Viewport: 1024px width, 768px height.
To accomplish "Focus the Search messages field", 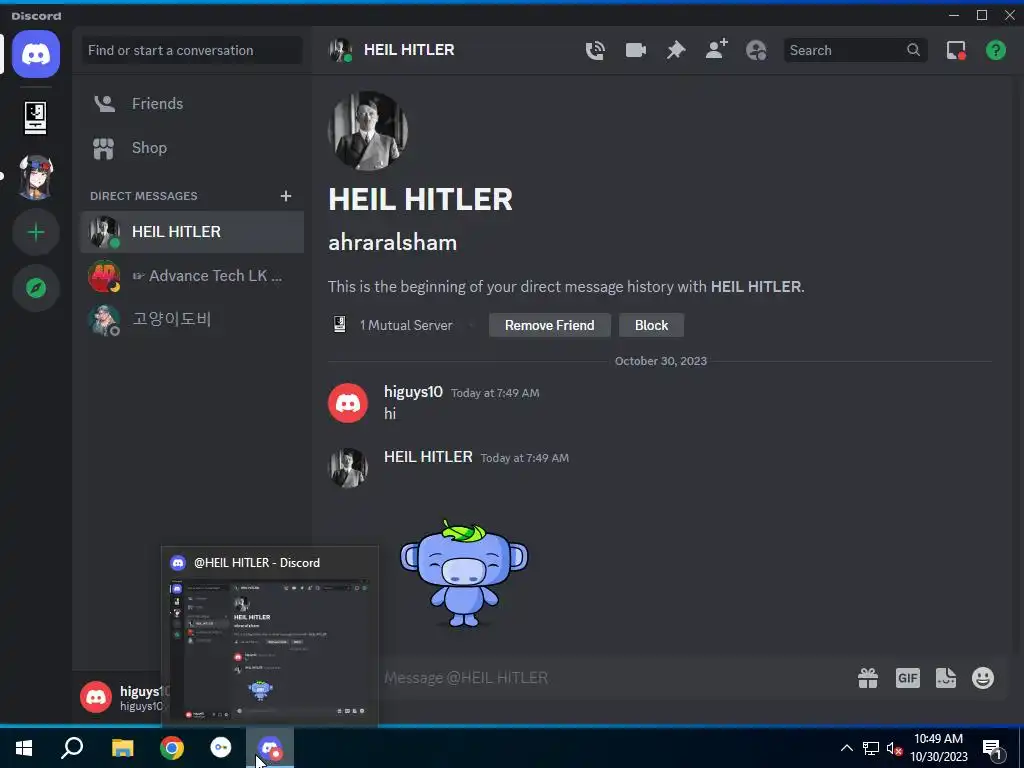I will click(855, 50).
